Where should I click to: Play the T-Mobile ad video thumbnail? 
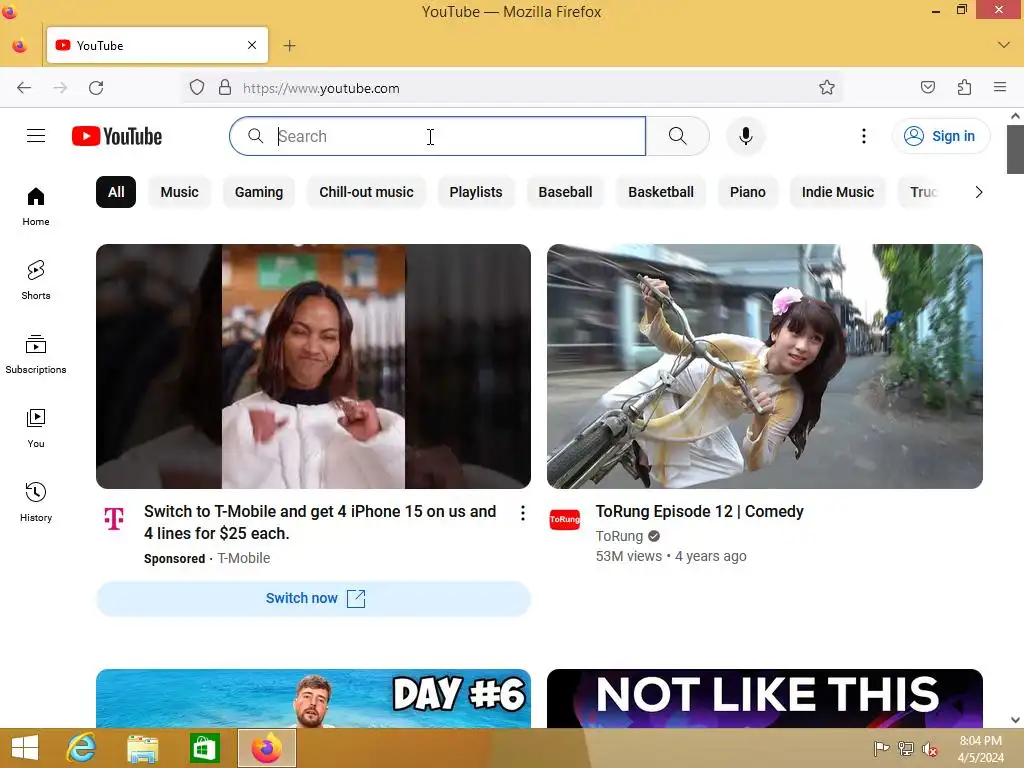tap(313, 366)
